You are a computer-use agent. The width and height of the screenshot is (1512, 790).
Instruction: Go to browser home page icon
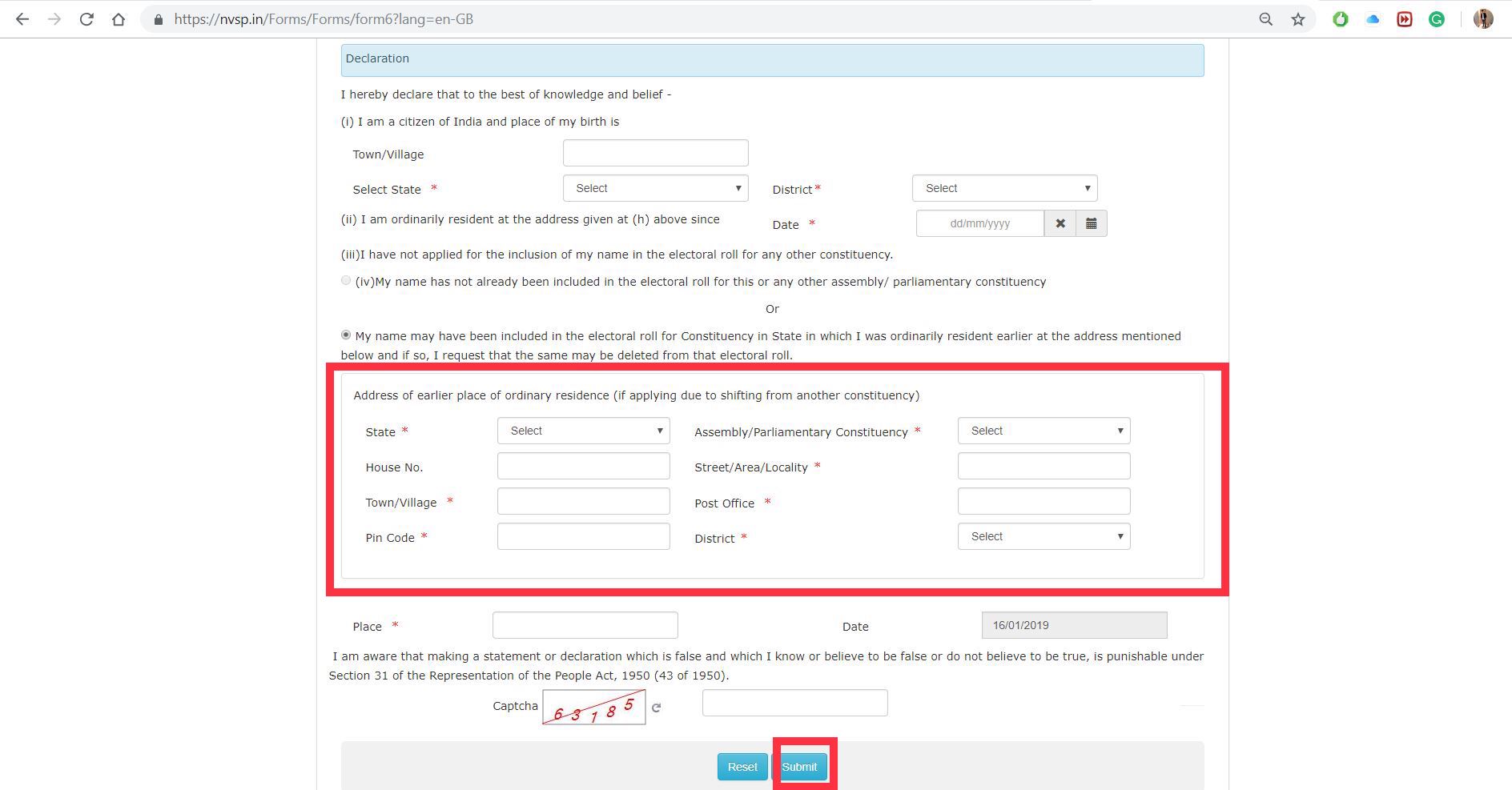119,19
